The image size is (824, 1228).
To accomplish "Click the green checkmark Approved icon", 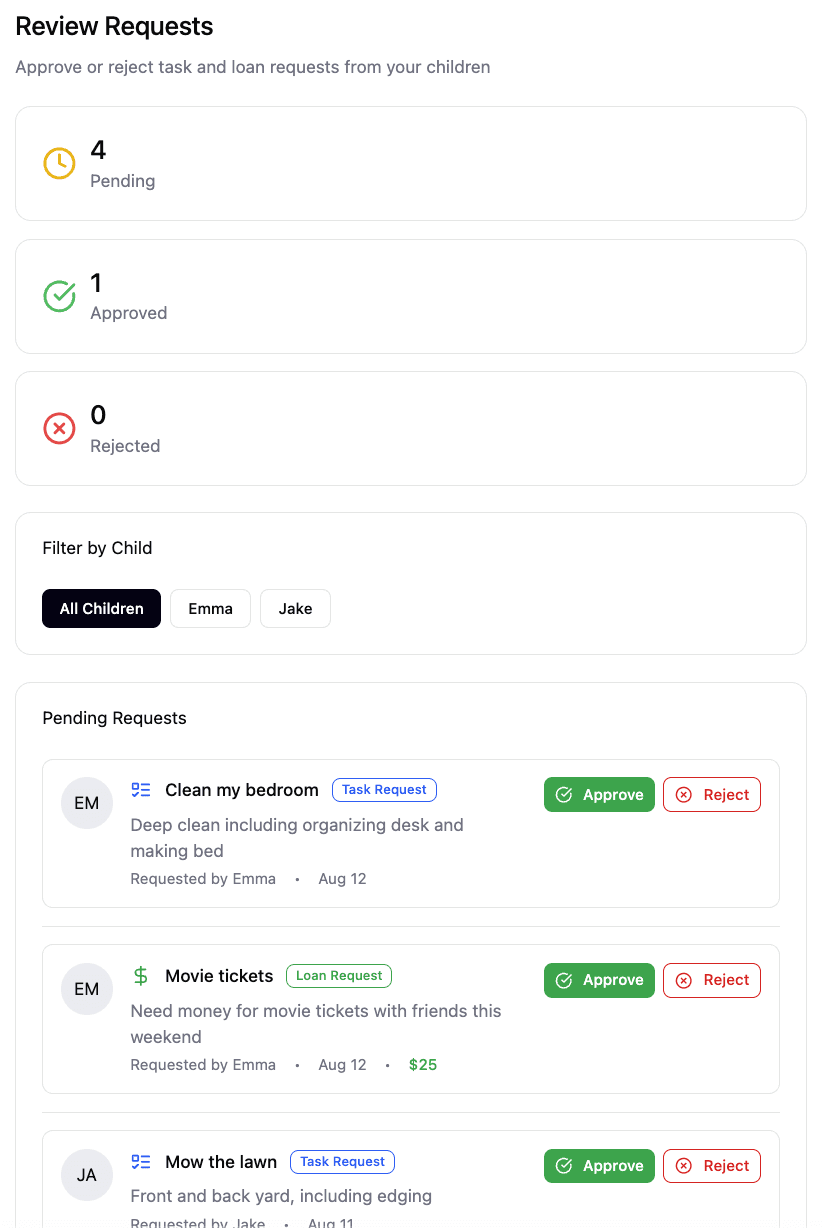I will 59,296.
